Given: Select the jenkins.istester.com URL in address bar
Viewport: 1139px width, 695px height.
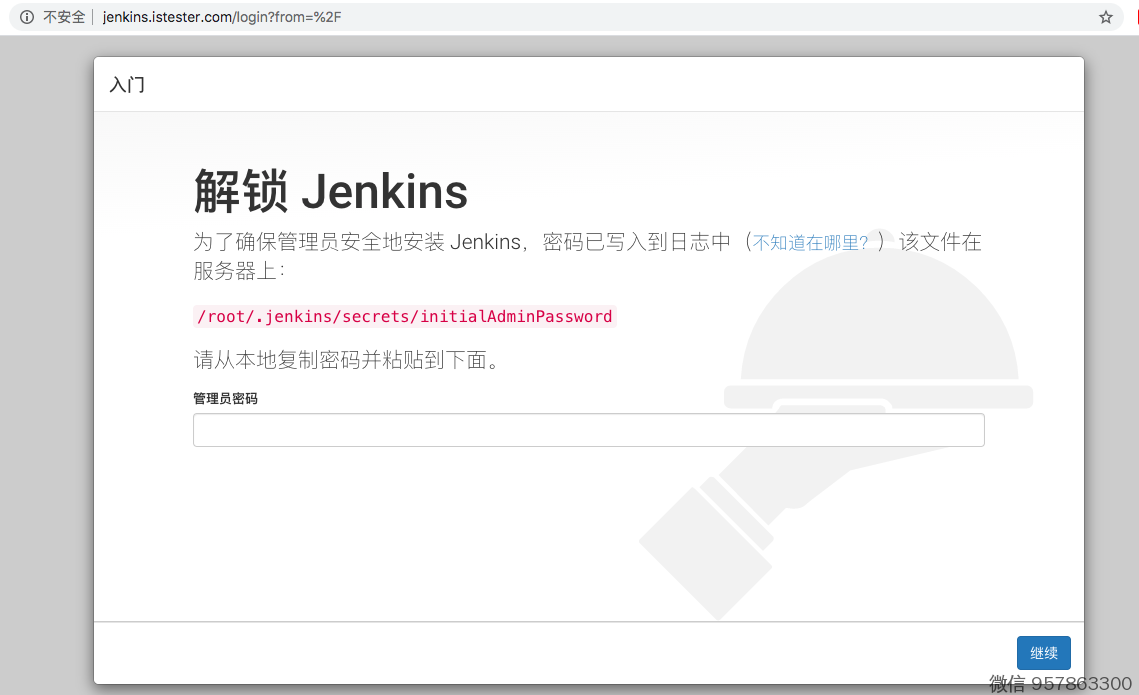Looking at the screenshot, I should pyautogui.click(x=221, y=17).
